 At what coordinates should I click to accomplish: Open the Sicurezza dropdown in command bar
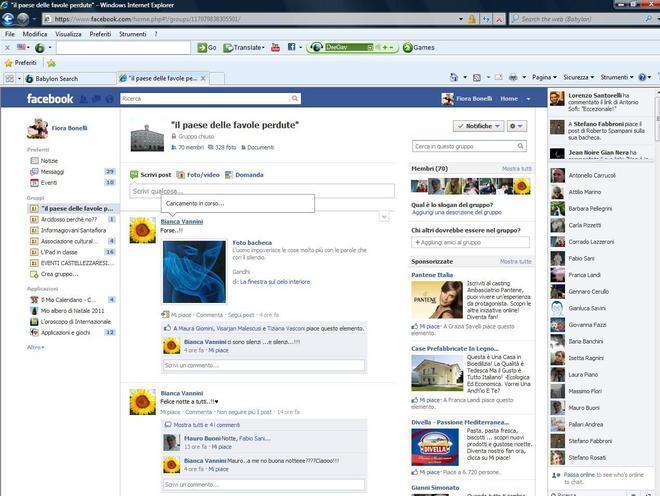click(x=578, y=77)
